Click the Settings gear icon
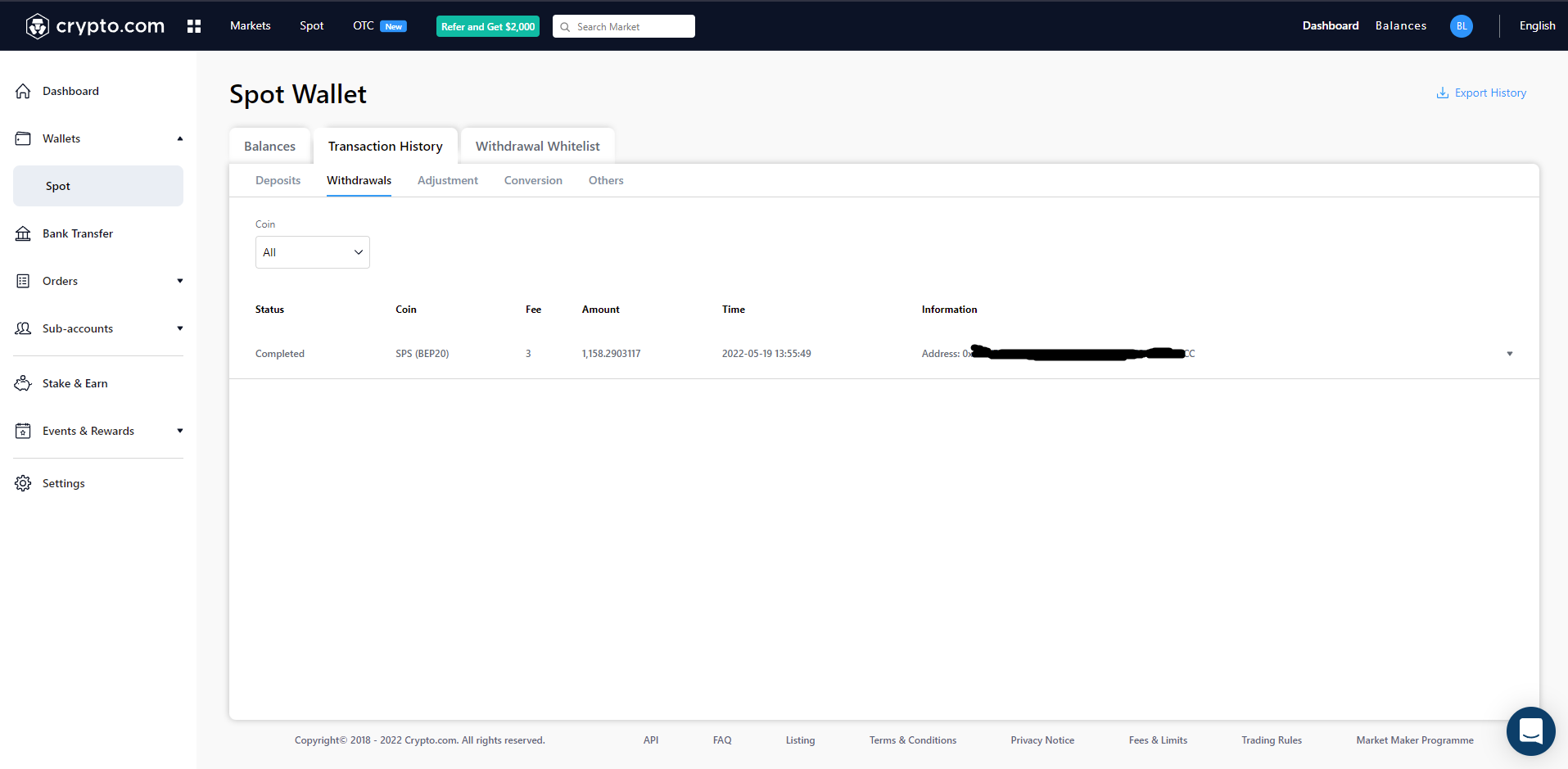1568x769 pixels. coord(23,483)
